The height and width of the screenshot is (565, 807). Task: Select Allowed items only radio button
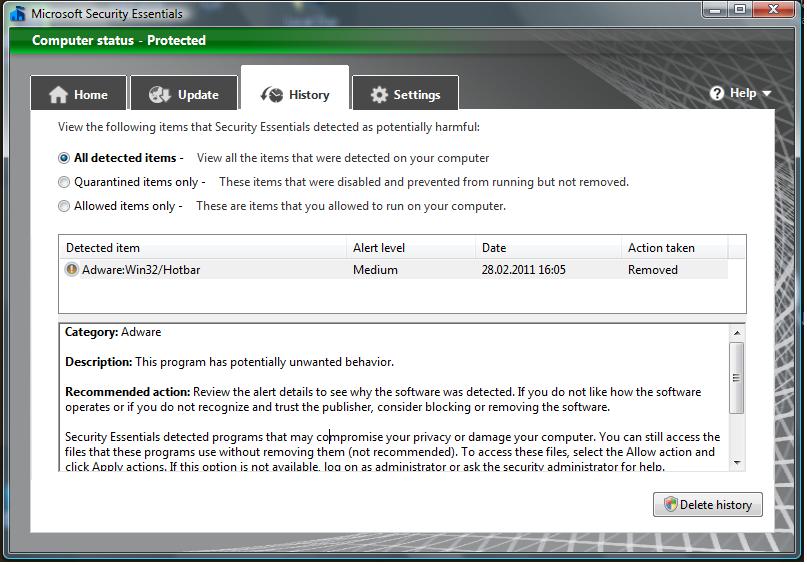[64, 206]
